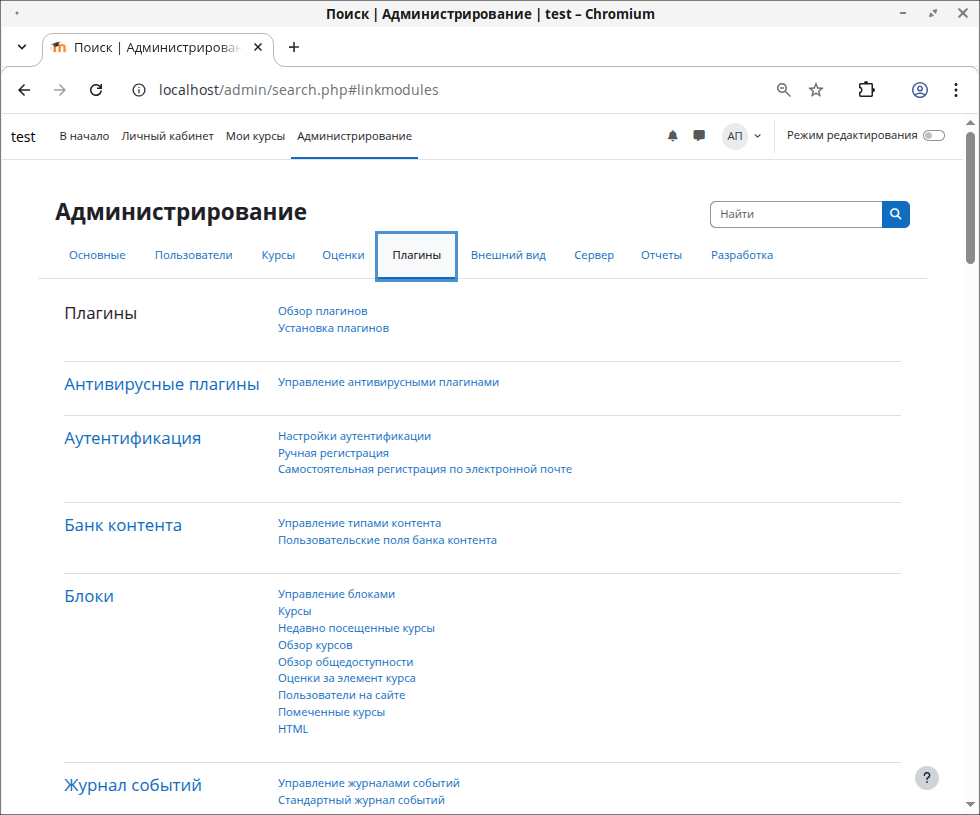Viewport: 980px width, 815px height.
Task: Expand the АП user menu dropdown
Action: pyautogui.click(x=743, y=136)
